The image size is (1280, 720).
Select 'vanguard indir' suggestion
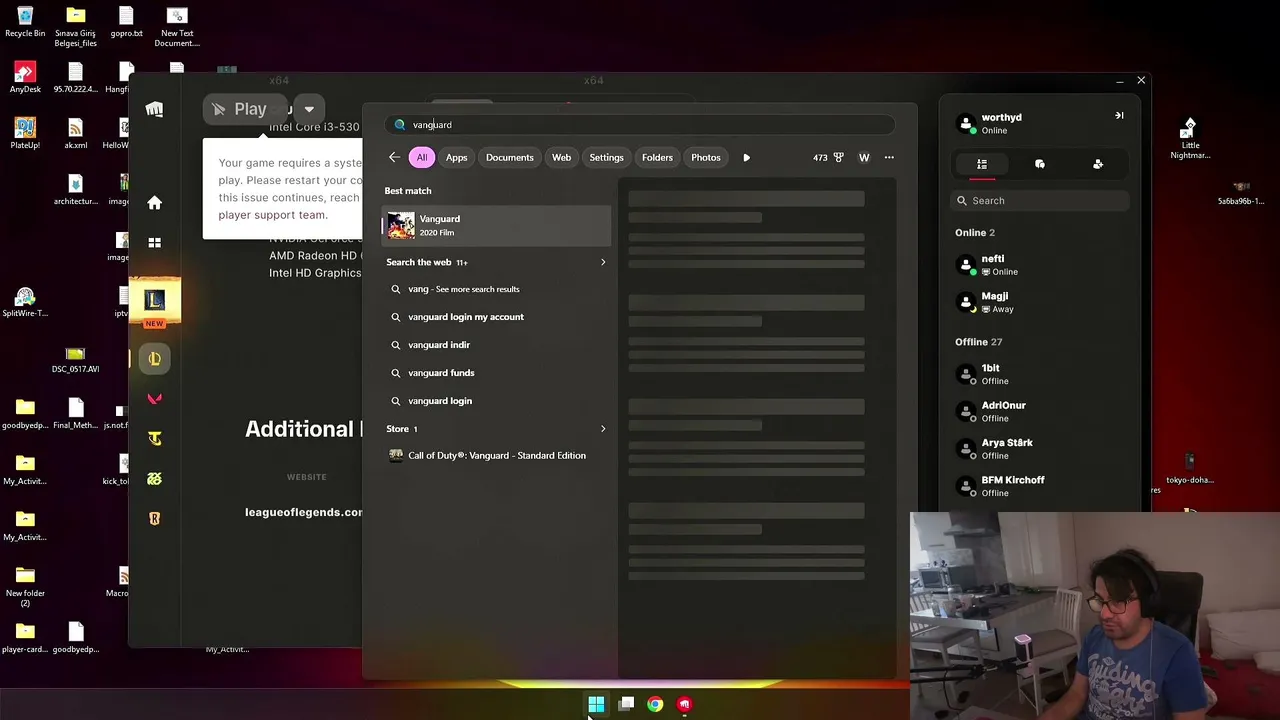pos(497,345)
